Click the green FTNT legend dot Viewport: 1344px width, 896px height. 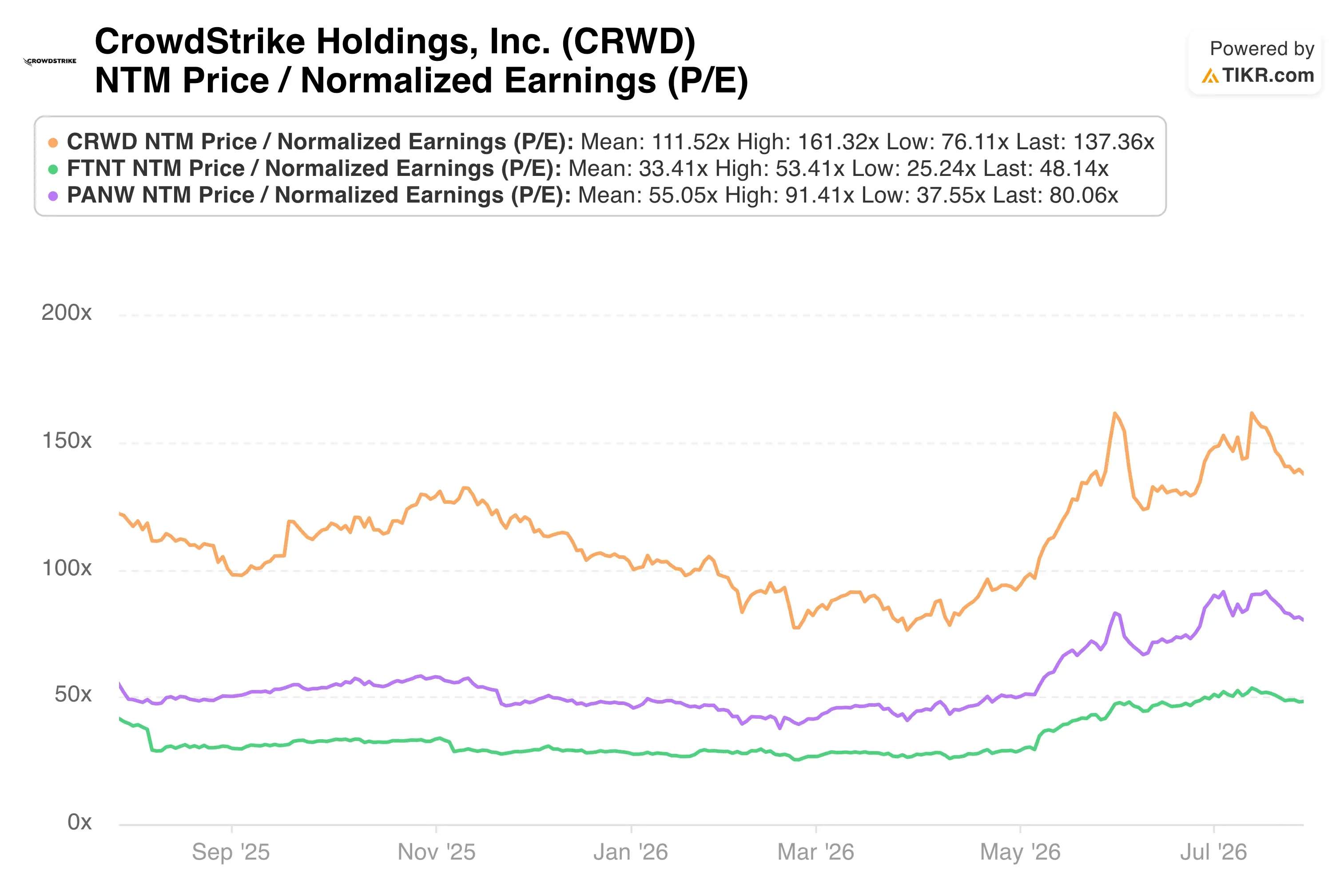53,169
